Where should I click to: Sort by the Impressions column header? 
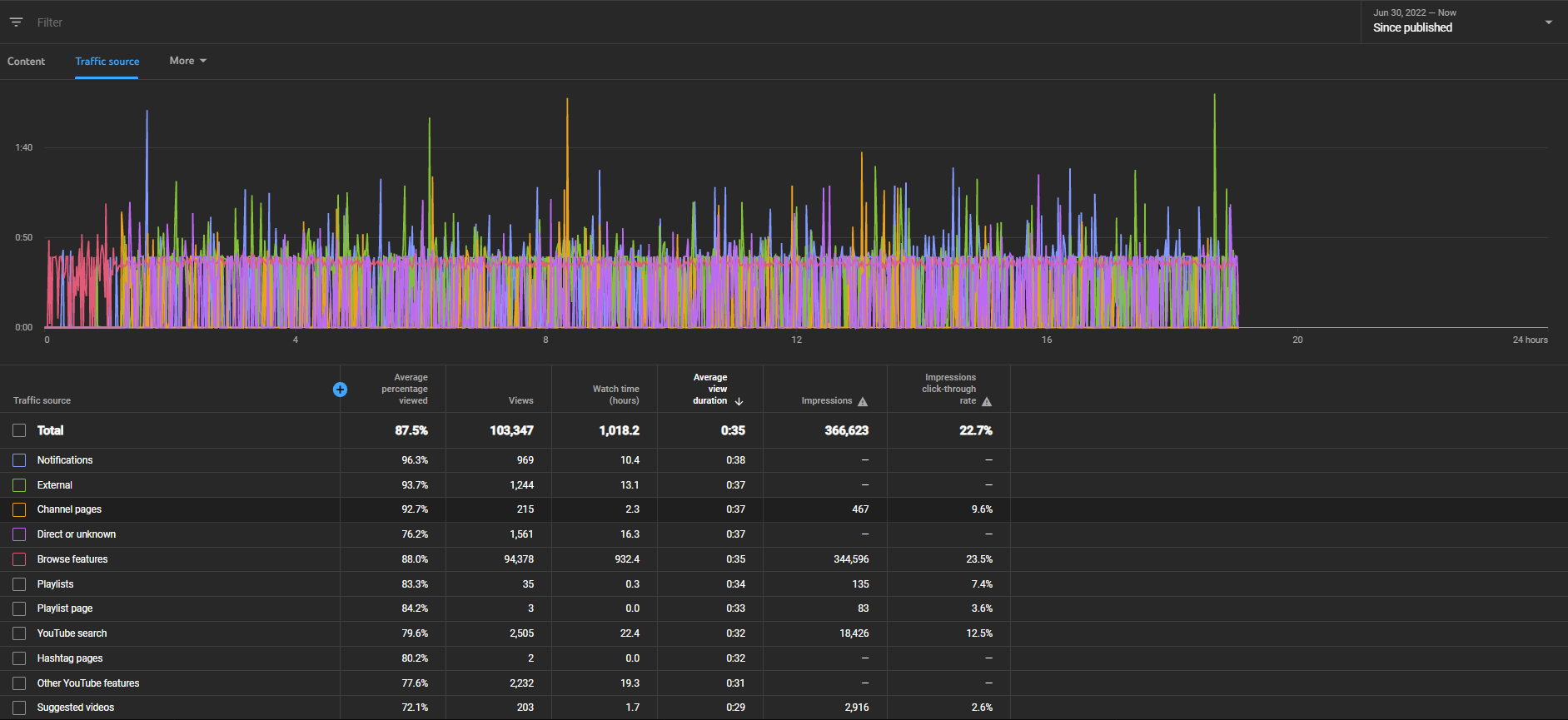(827, 401)
